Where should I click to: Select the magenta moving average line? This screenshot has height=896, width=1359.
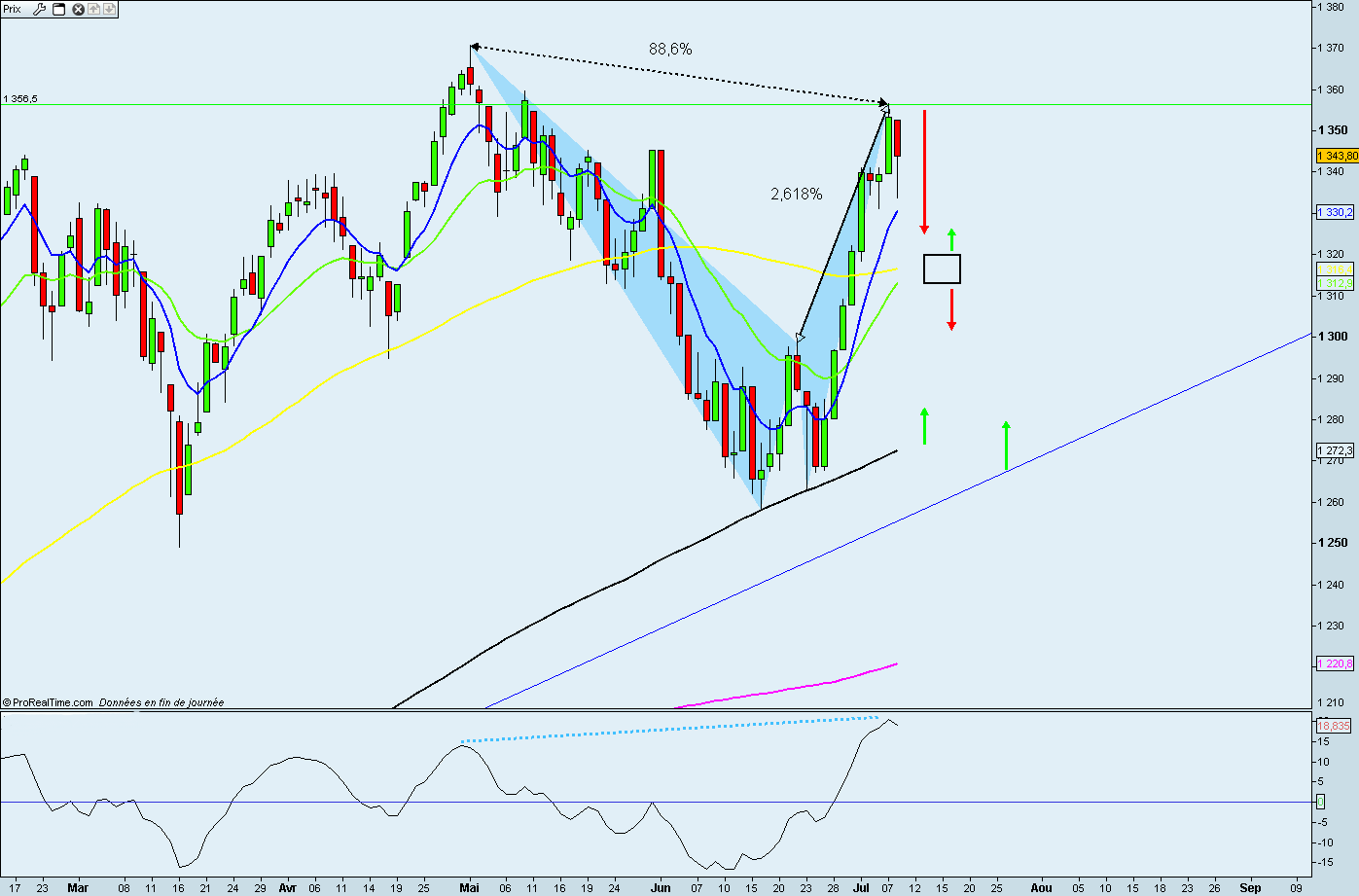click(784, 688)
